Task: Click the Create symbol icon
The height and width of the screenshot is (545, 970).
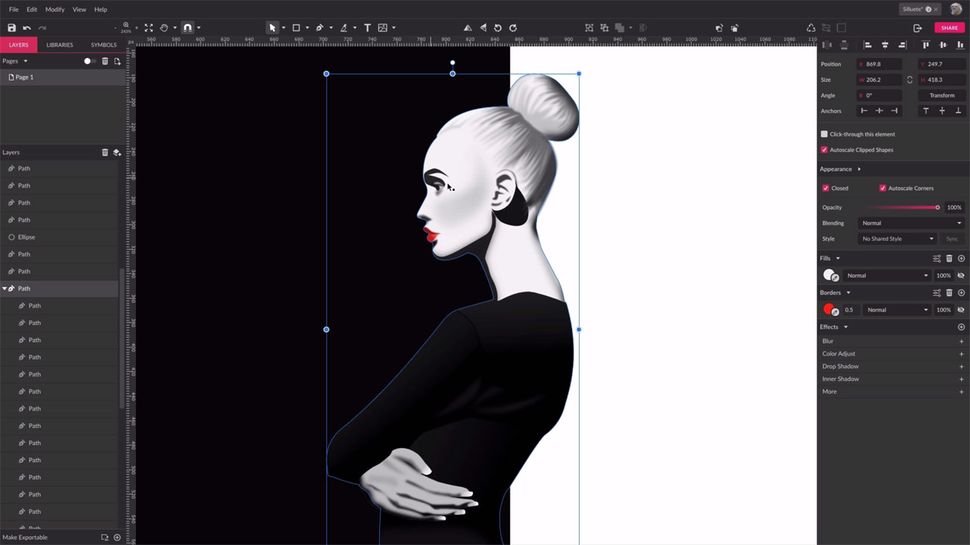Action: (811, 28)
